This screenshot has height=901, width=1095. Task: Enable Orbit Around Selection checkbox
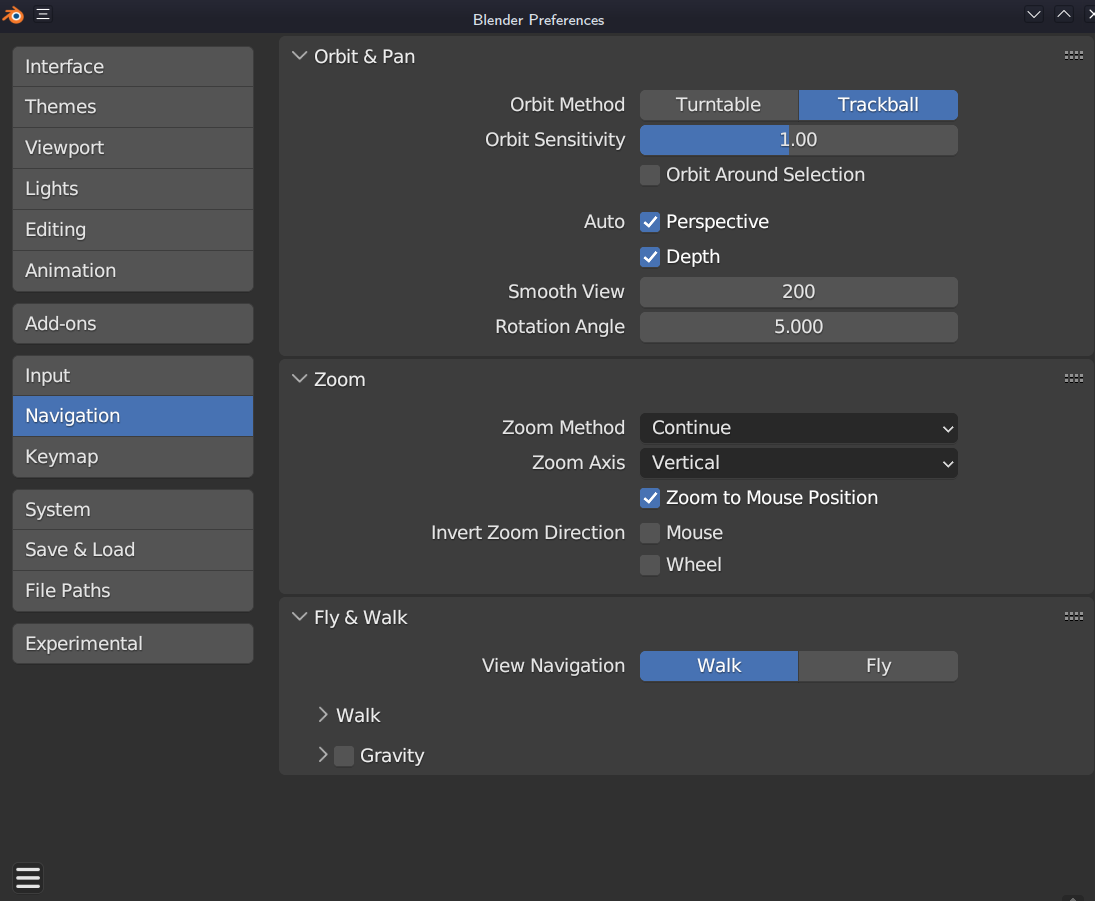click(650, 175)
